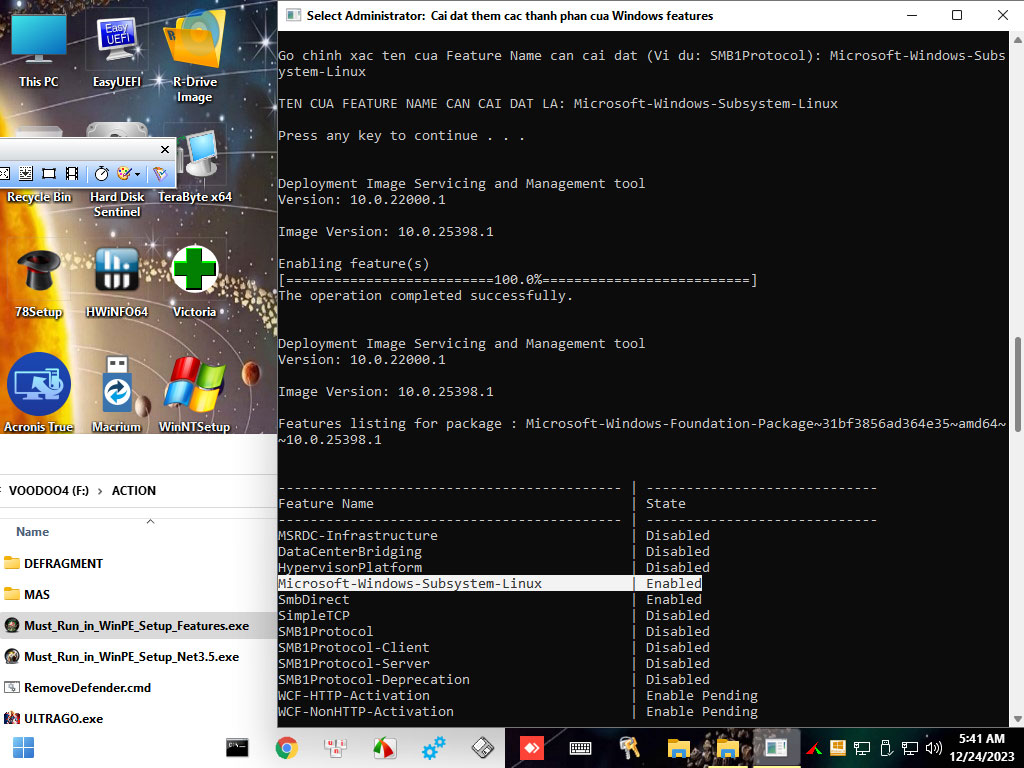The height and width of the screenshot is (768, 1024).
Task: Open WinNTSetup desktop shortcut
Action: (x=195, y=392)
